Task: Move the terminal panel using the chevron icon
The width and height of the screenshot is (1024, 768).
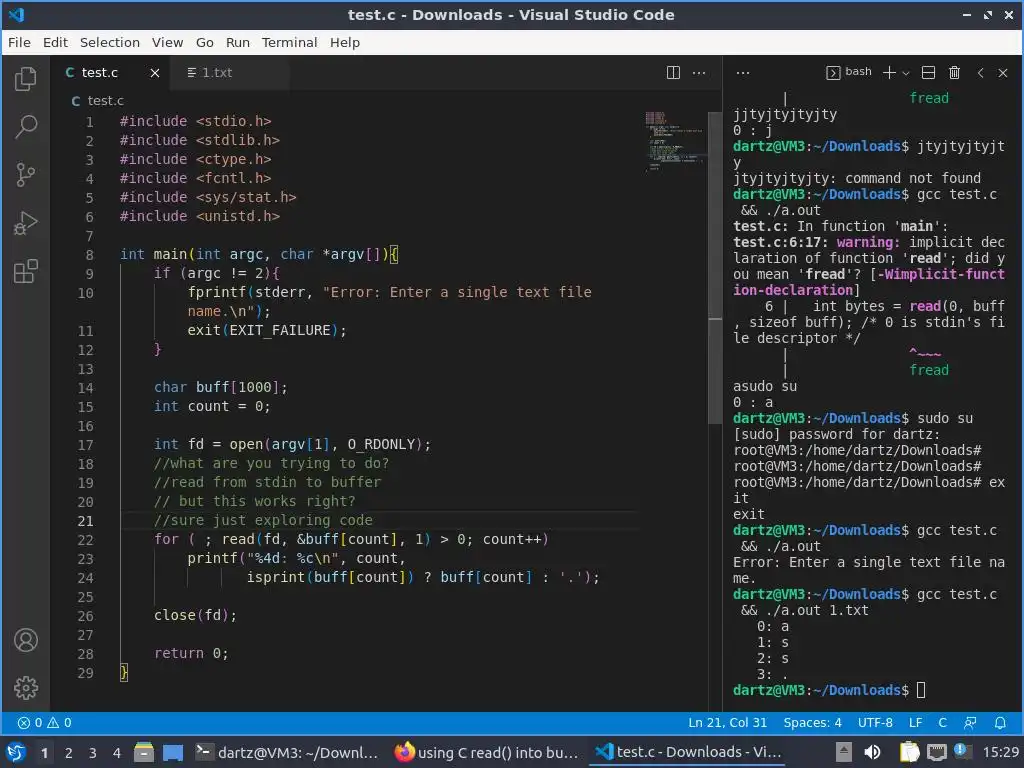Action: coord(980,72)
